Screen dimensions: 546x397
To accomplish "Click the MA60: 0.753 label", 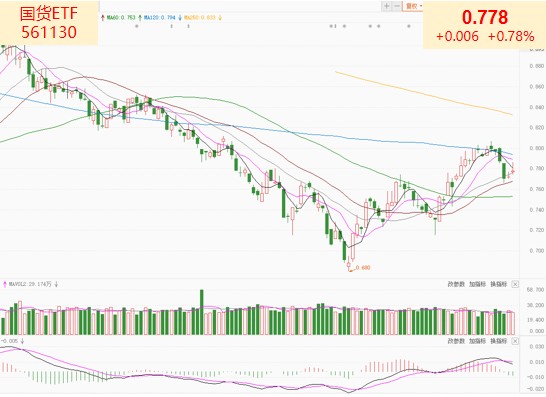I will point(120,17).
